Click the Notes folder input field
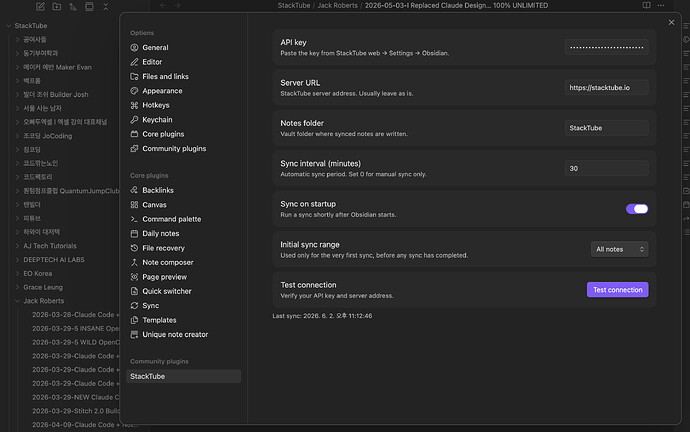 point(606,128)
